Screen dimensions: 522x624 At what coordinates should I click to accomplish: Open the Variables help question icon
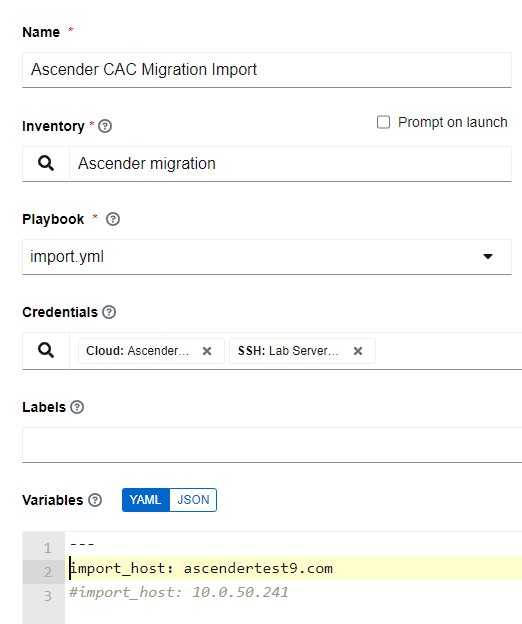pyautogui.click(x=95, y=500)
